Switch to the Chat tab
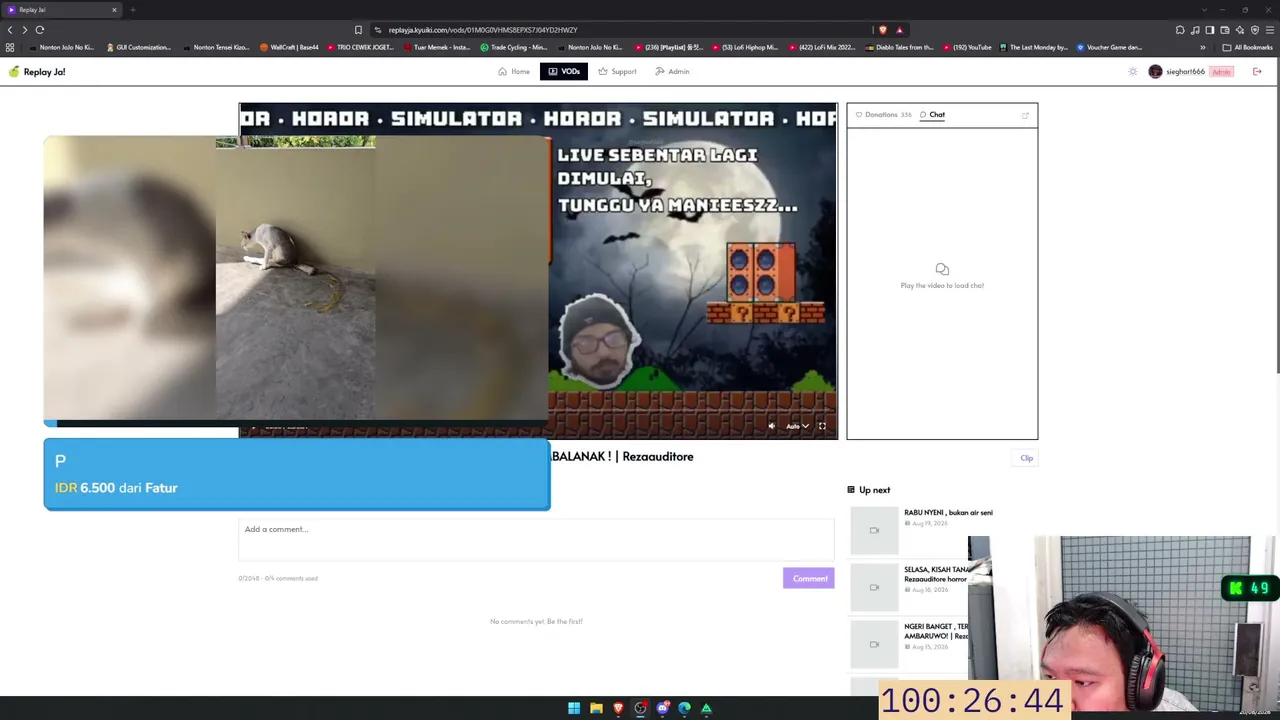This screenshot has height=720, width=1280. click(933, 115)
